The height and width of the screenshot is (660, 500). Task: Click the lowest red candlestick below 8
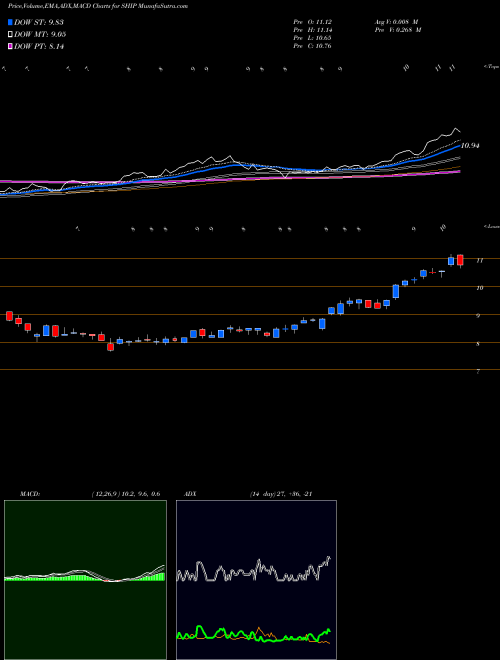click(x=110, y=347)
